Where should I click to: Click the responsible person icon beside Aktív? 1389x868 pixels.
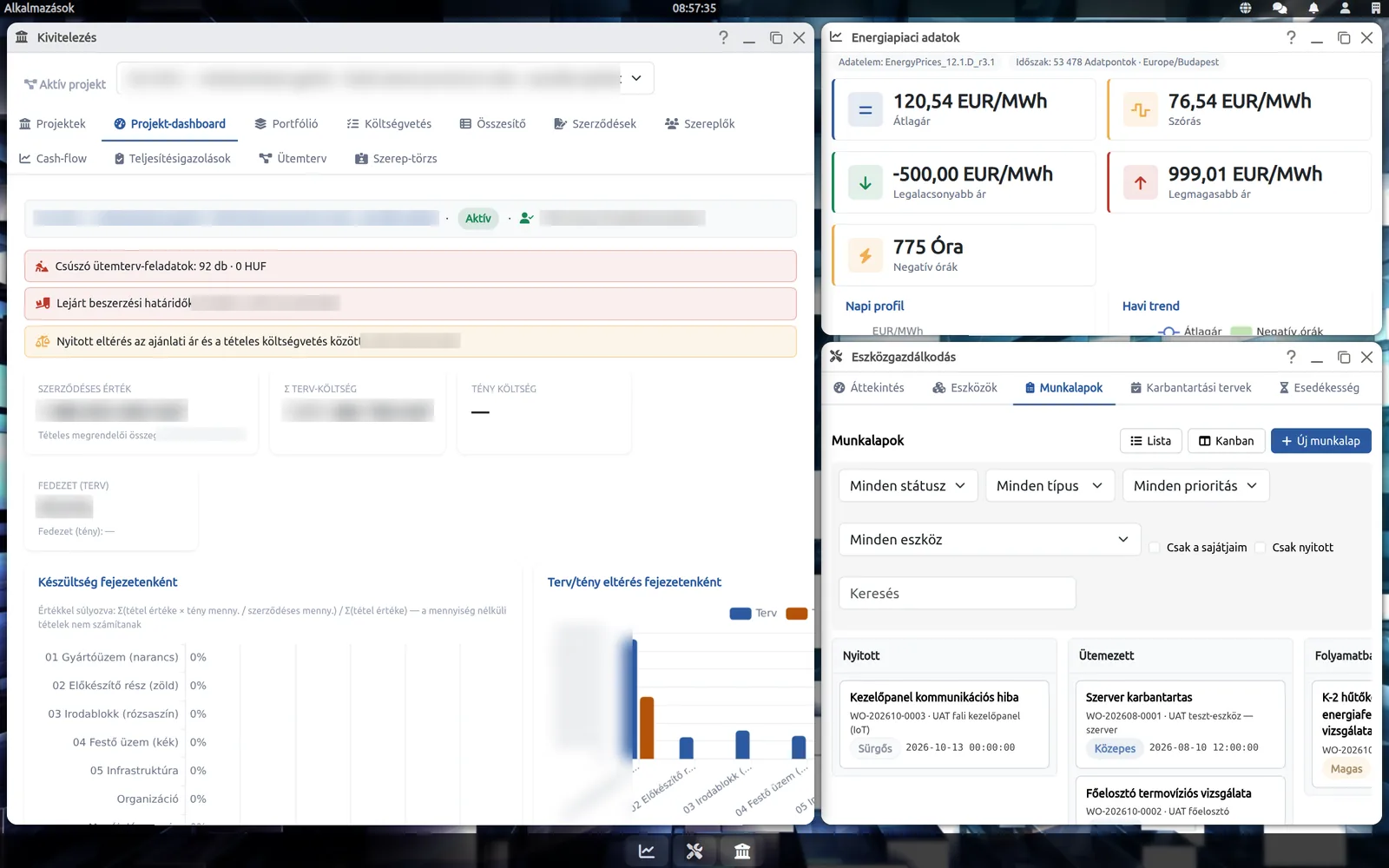[x=526, y=219]
